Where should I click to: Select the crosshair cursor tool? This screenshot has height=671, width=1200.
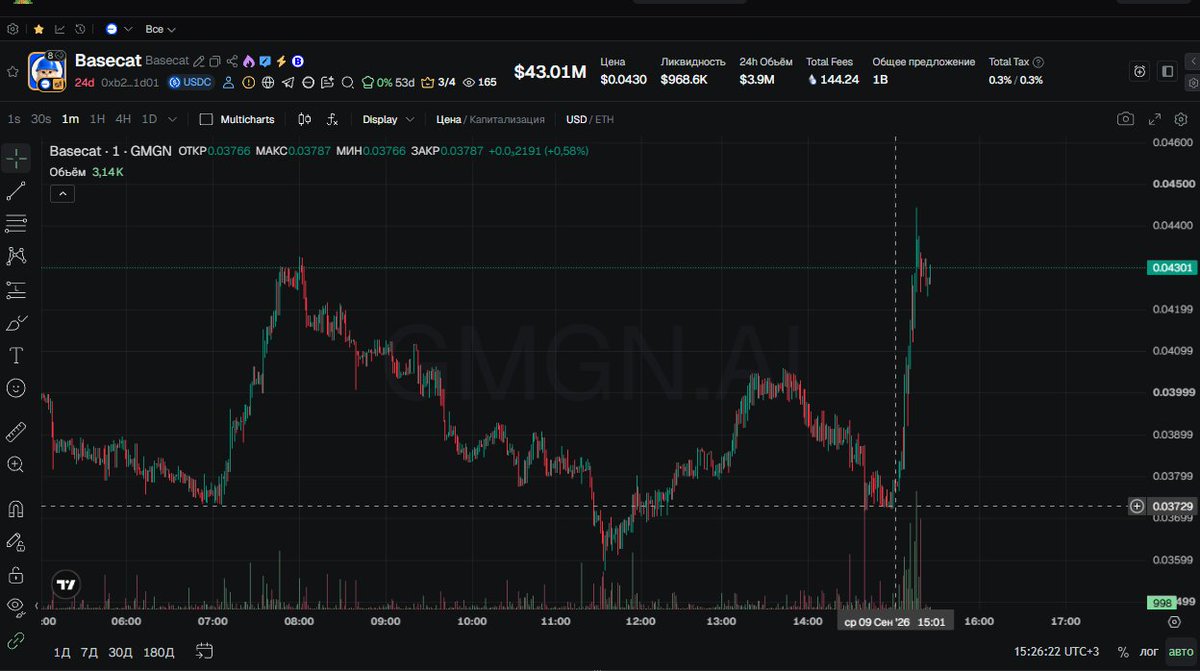pyautogui.click(x=16, y=158)
